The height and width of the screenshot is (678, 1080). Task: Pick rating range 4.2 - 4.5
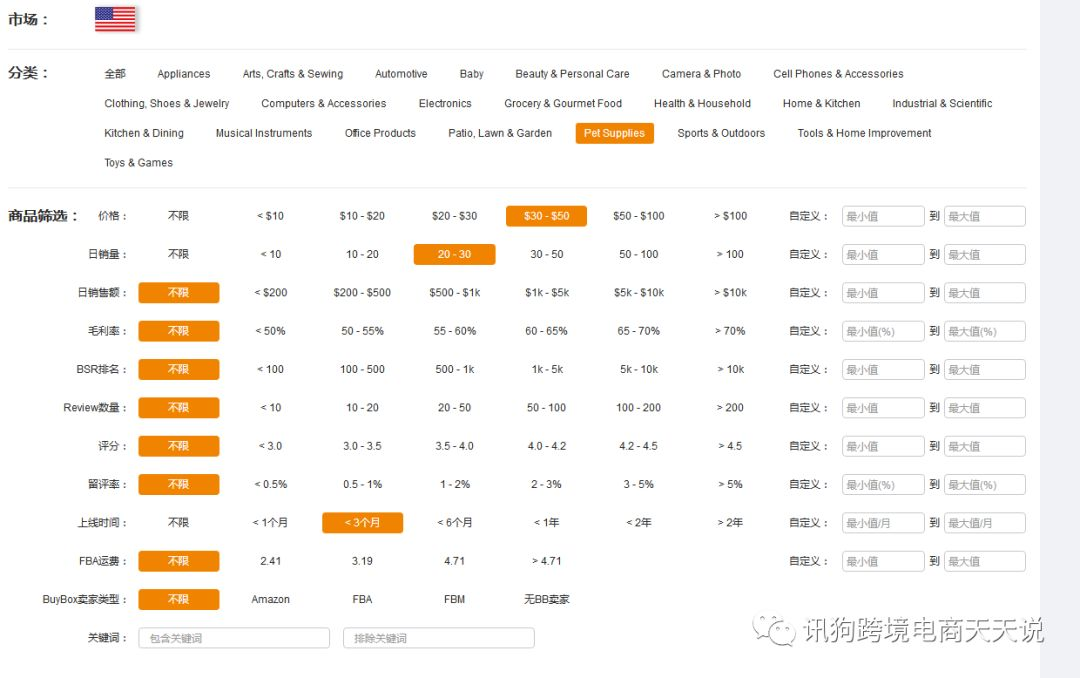click(x=638, y=446)
